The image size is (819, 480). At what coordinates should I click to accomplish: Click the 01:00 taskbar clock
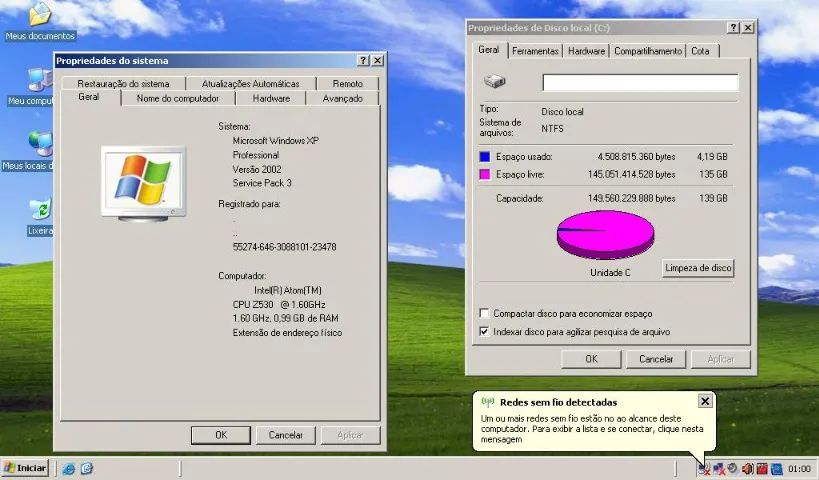pos(799,469)
